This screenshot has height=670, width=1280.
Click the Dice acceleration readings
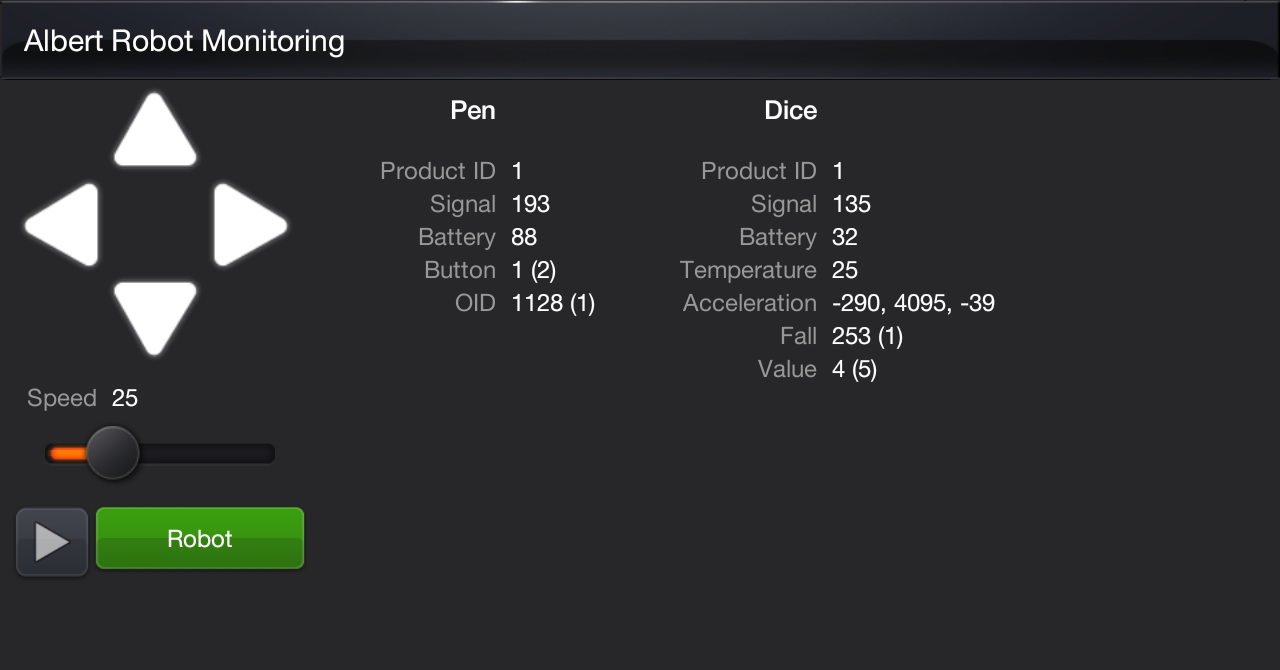point(913,303)
